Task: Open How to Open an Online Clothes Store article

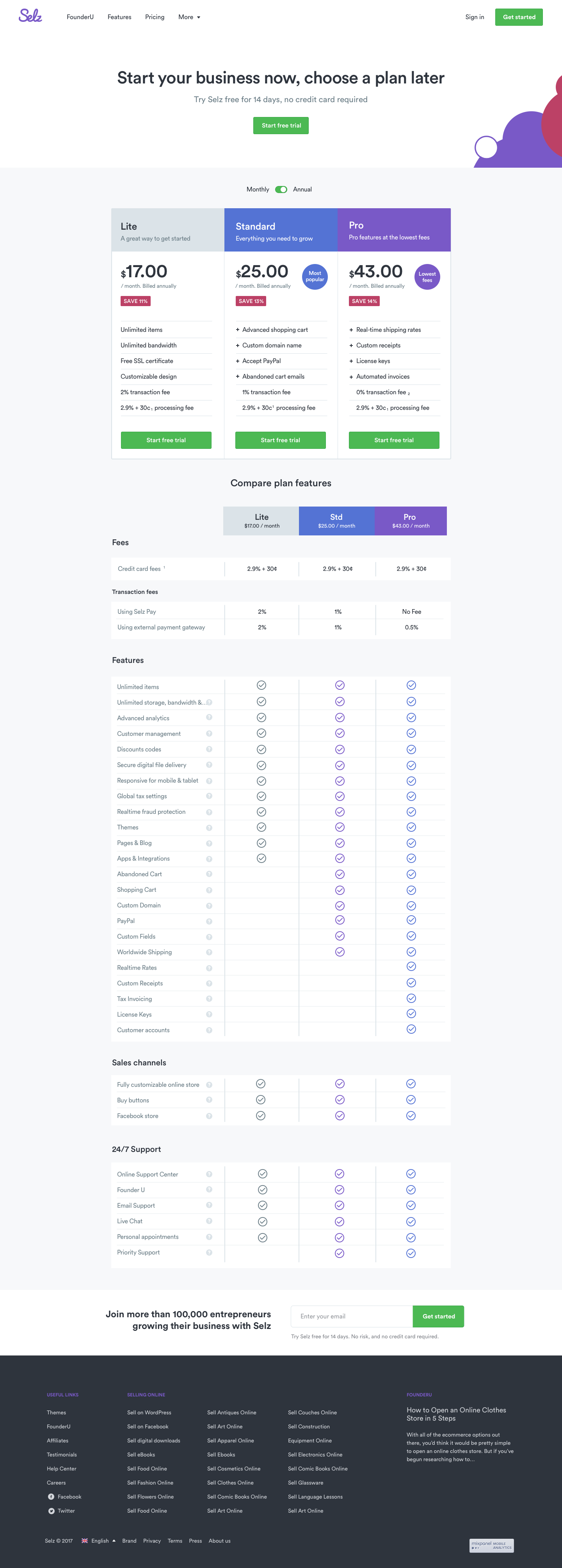Action: pyautogui.click(x=456, y=1414)
